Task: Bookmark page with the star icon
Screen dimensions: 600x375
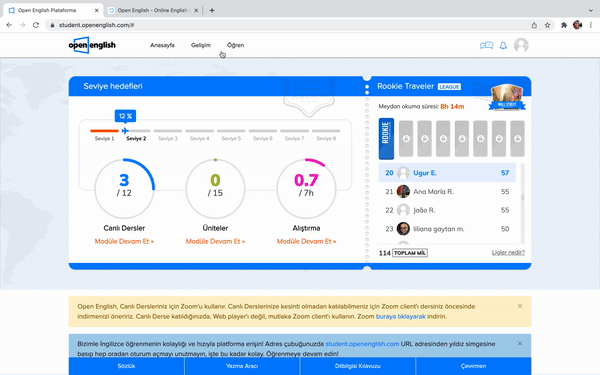Action: 547,25
